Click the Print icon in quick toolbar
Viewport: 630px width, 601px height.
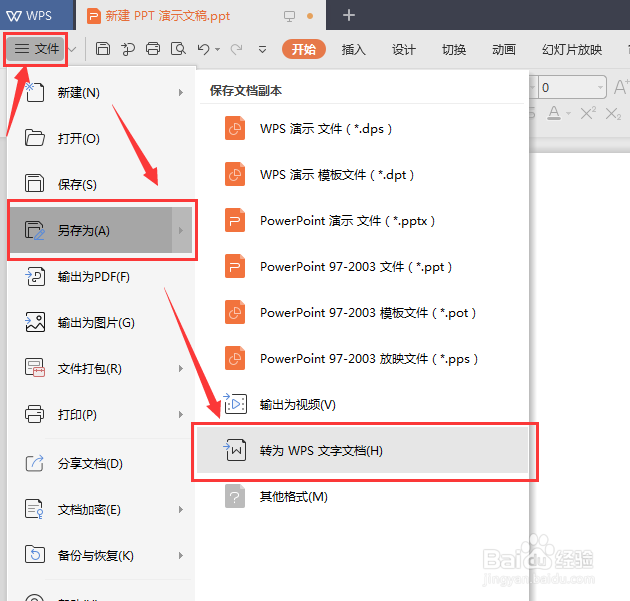pos(153,49)
